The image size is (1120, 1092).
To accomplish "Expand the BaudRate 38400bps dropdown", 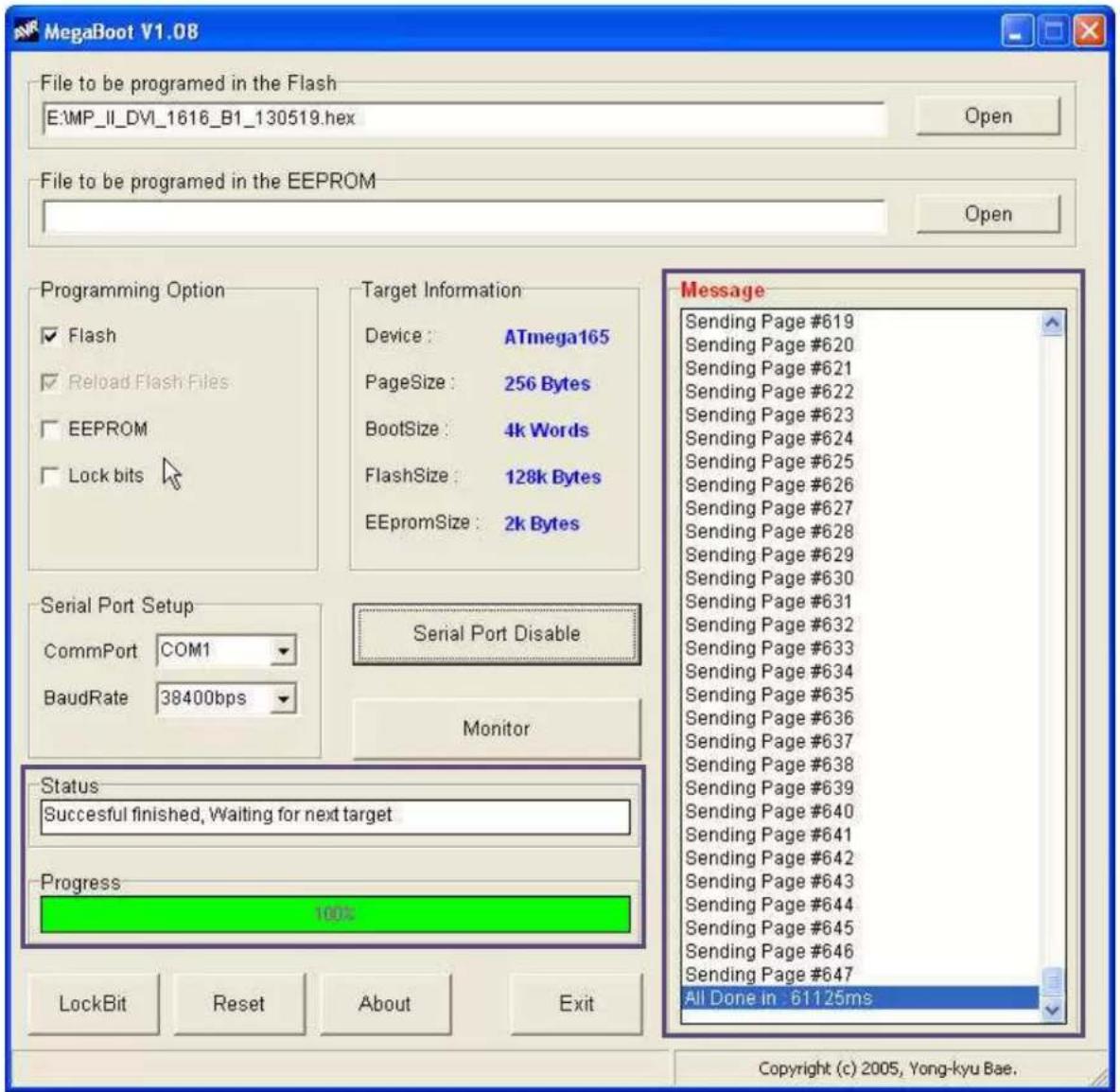I will [x=284, y=698].
